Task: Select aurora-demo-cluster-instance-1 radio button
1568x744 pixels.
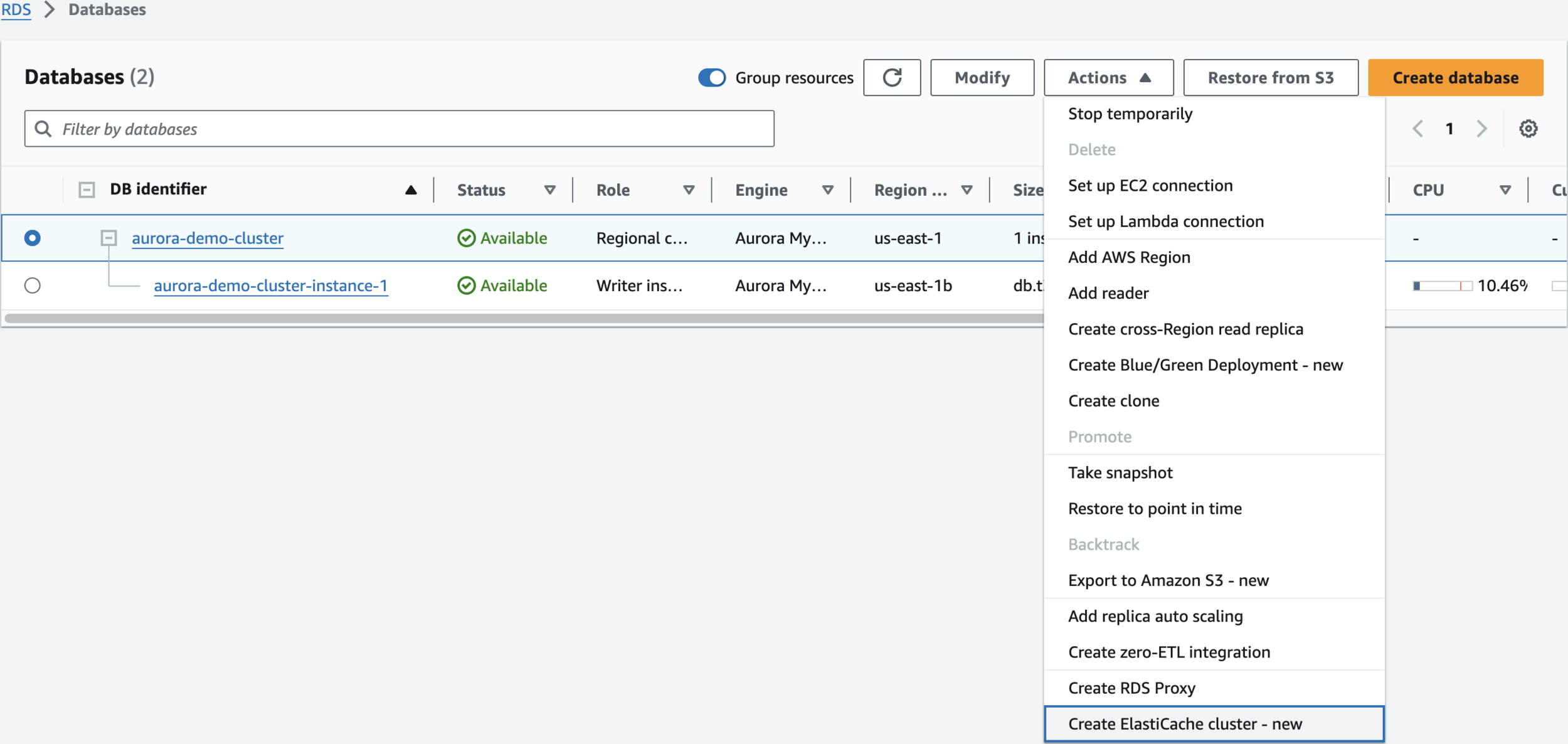Action: tap(33, 285)
